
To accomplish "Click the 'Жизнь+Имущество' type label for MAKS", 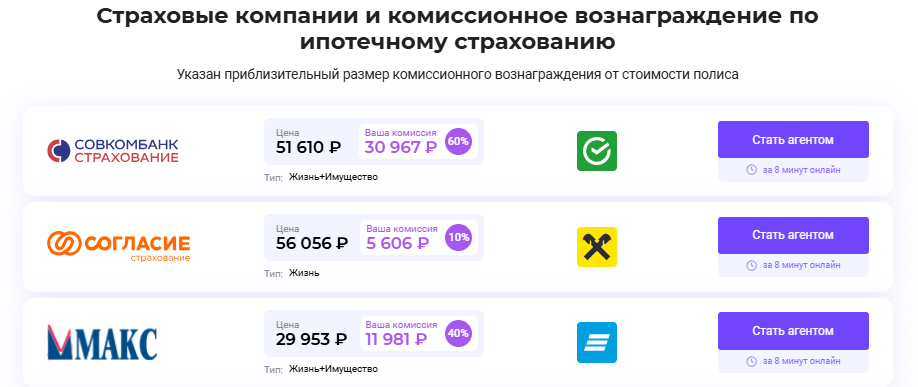I will 333,369.
